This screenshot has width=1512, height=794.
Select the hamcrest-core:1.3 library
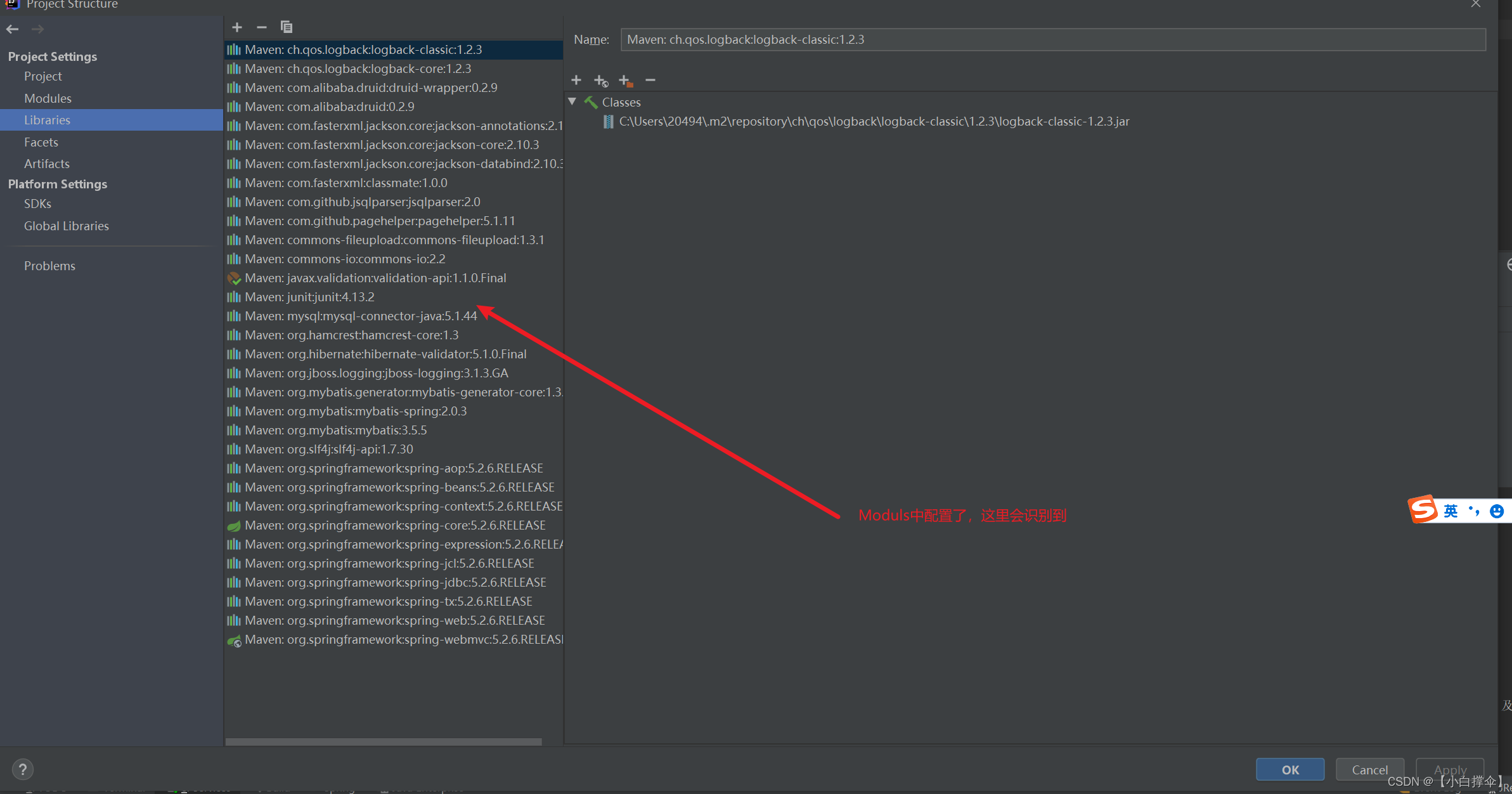393,335
